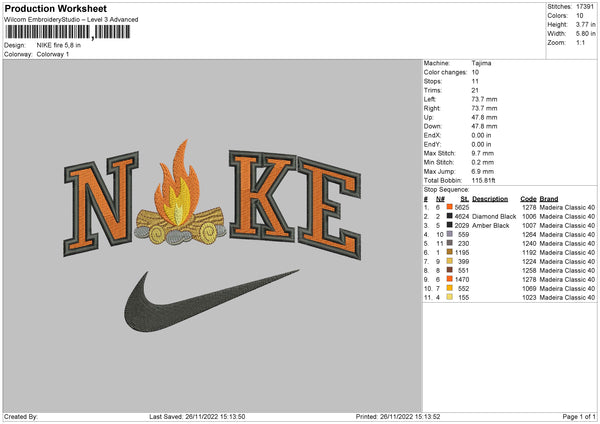Viewport: 600px width, 424px height.
Task: Click the 'Created By:' footer label
Action: (x=21, y=416)
